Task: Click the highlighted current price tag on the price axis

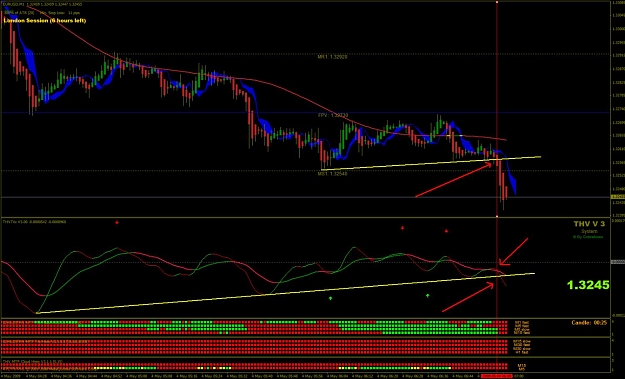Action: click(x=618, y=197)
